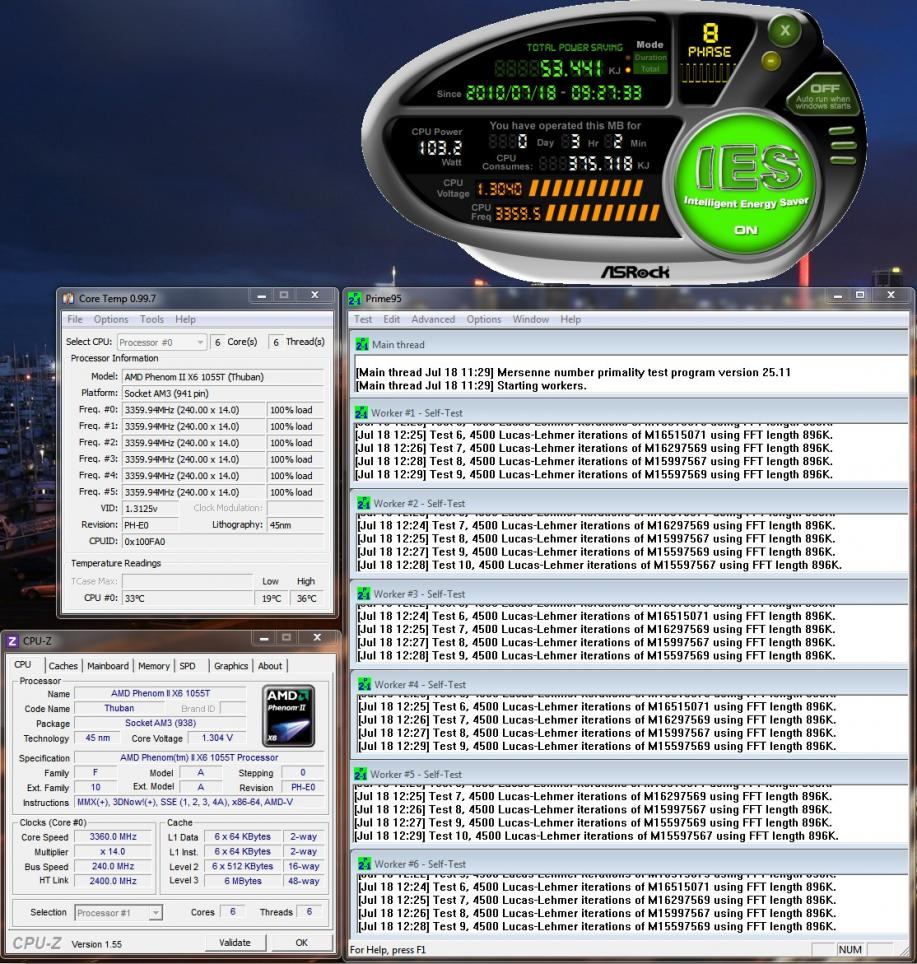
Task: Open the File menu in Core Temp
Action: point(74,319)
